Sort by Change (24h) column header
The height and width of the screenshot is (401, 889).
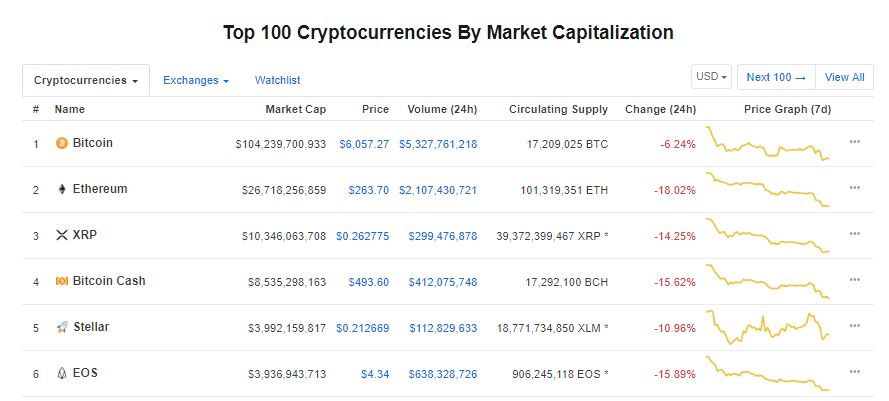point(660,109)
